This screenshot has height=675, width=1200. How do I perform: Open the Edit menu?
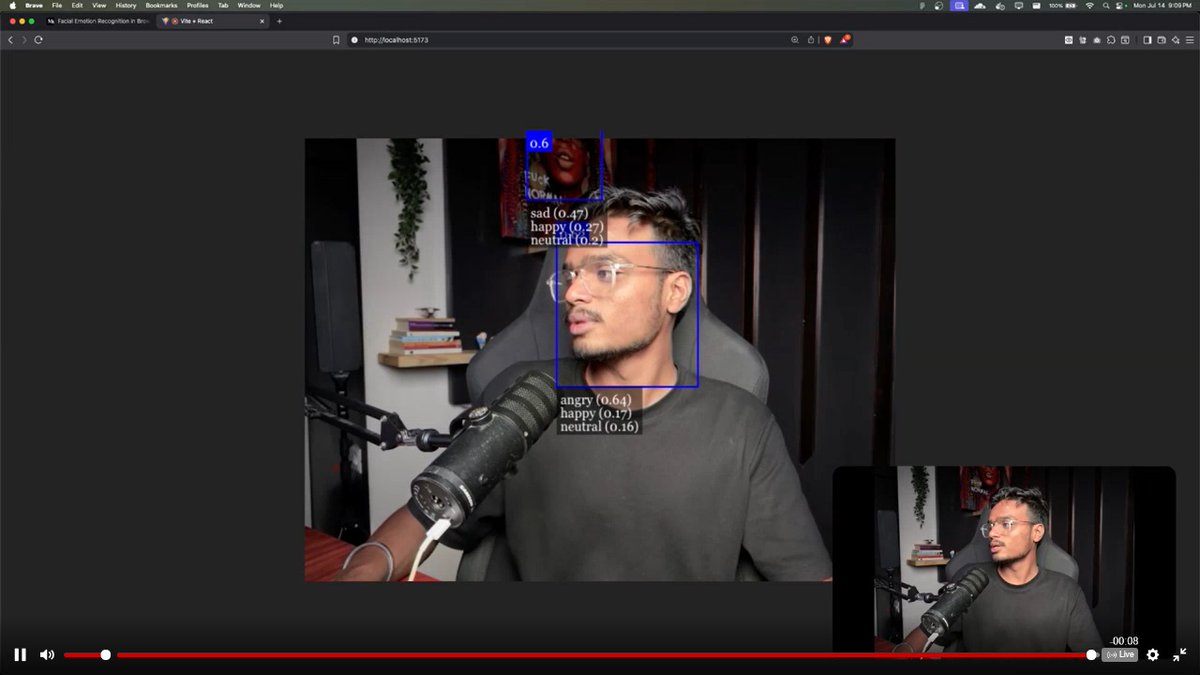tap(77, 5)
